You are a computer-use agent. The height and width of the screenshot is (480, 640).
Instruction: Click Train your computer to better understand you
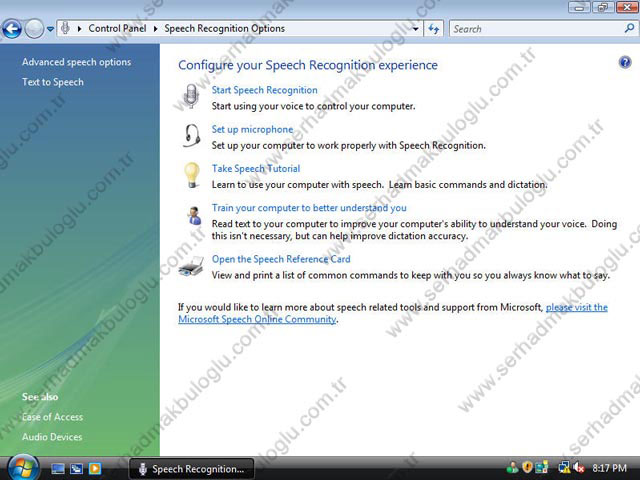(x=309, y=208)
